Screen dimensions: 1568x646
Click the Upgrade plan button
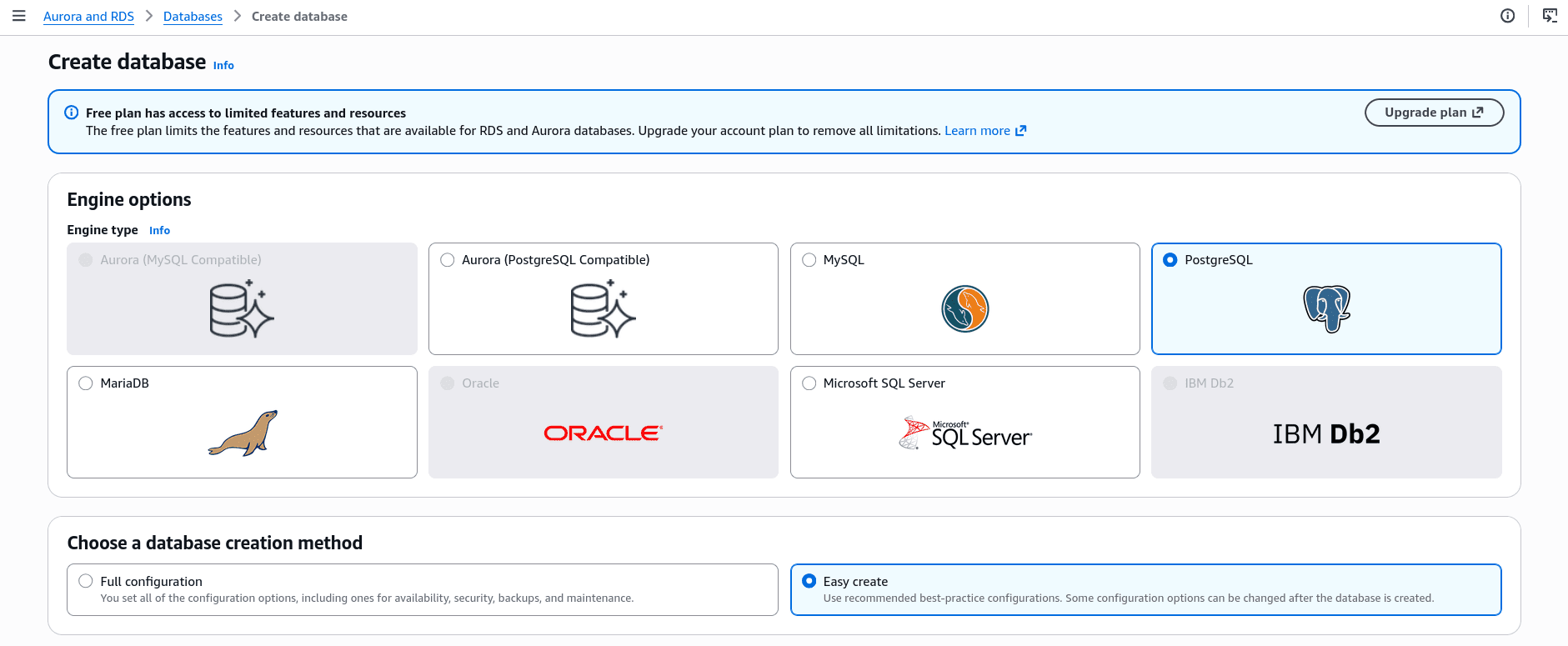(1434, 113)
